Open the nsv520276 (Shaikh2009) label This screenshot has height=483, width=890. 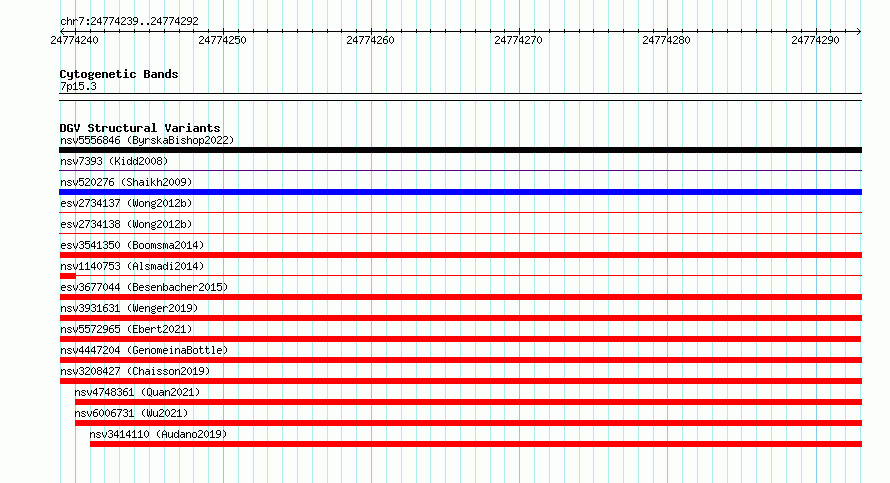point(126,182)
